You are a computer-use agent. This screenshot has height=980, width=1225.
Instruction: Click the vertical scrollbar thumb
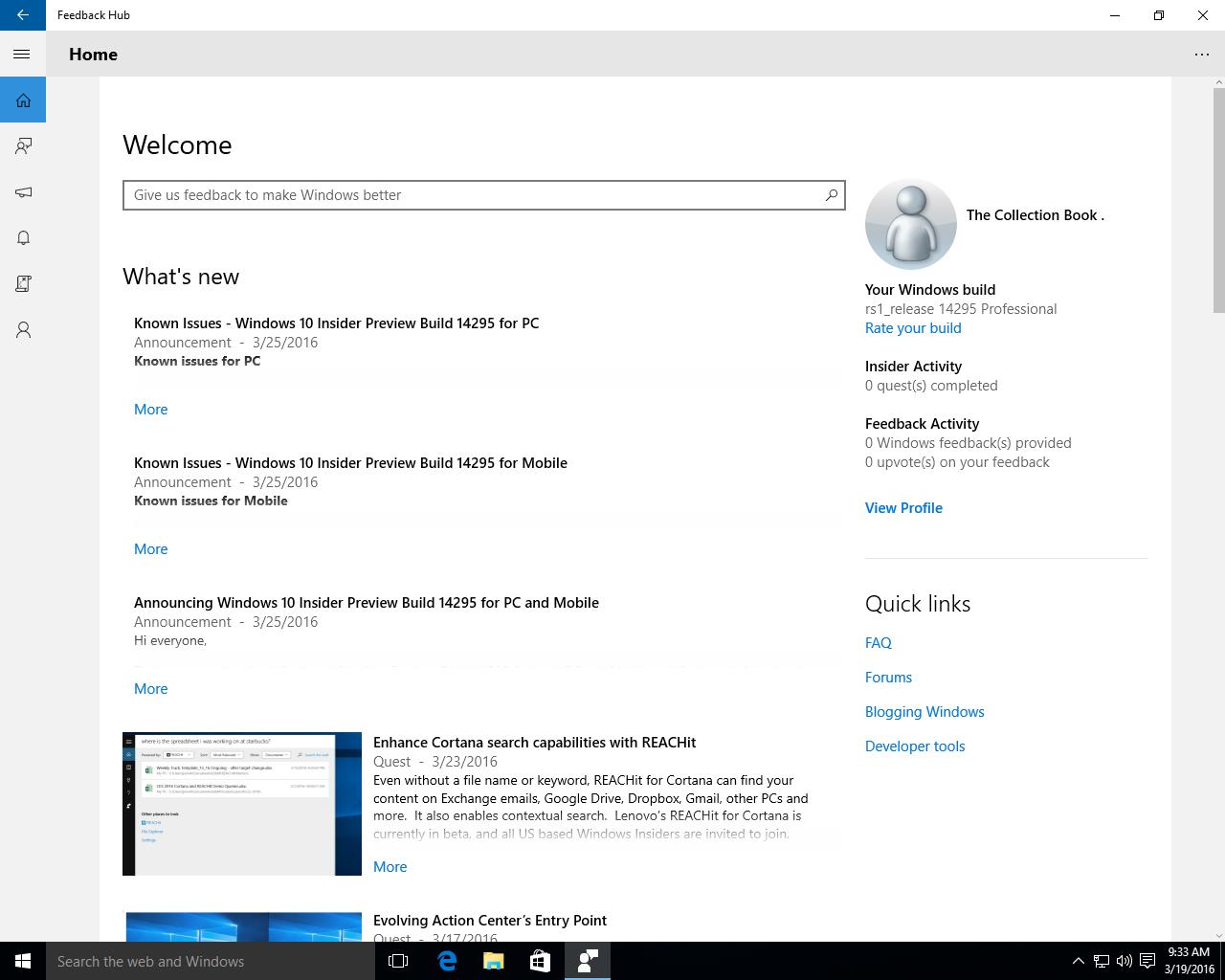click(1218, 199)
